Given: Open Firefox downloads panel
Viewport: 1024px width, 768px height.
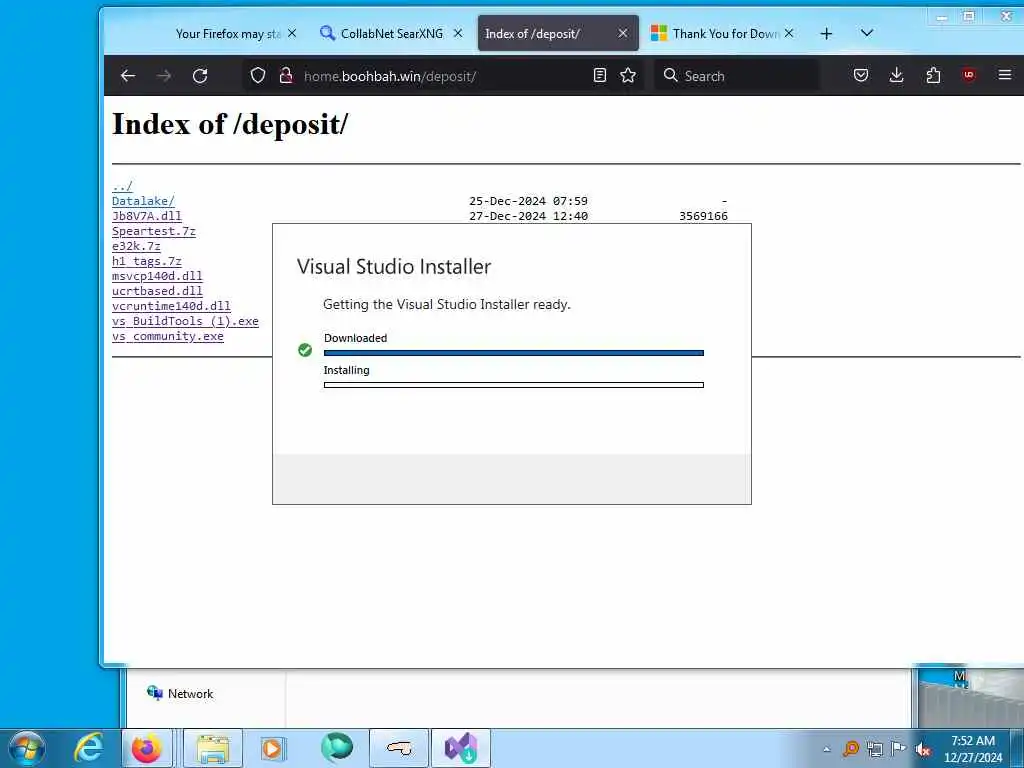Looking at the screenshot, I should coord(897,76).
